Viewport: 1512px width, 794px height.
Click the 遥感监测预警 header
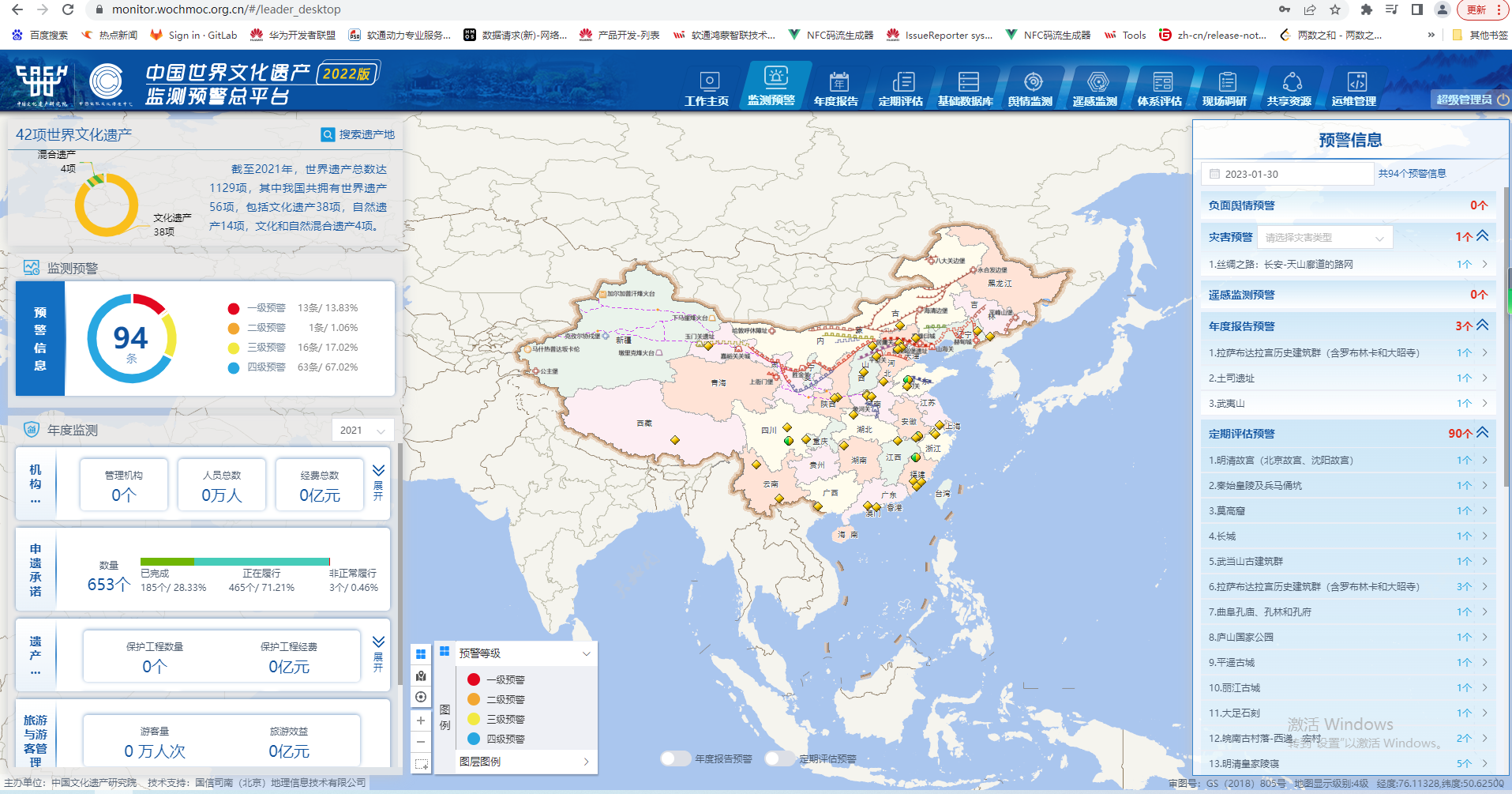(1348, 295)
